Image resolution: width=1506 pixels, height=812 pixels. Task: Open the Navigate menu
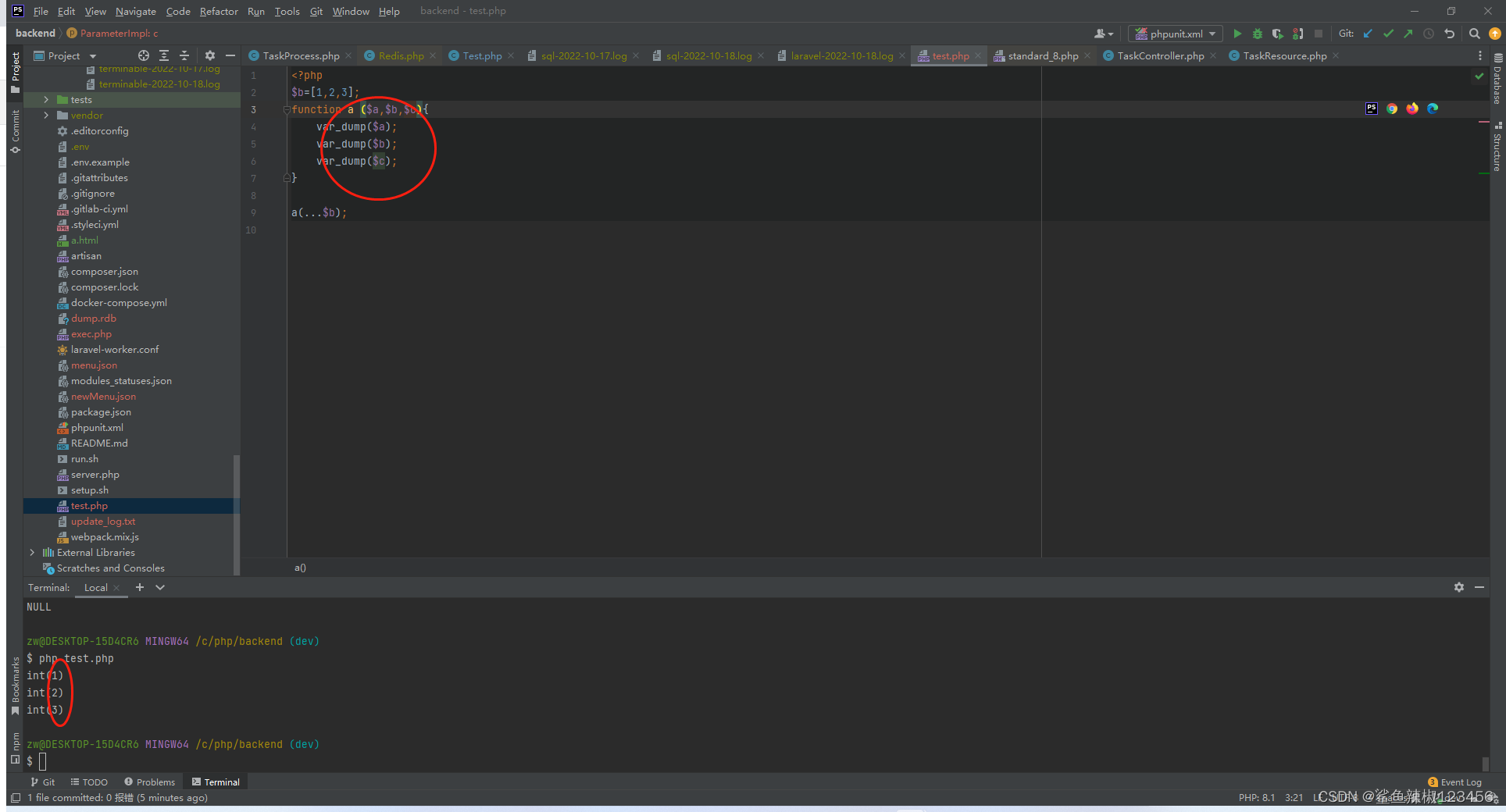coord(136,11)
